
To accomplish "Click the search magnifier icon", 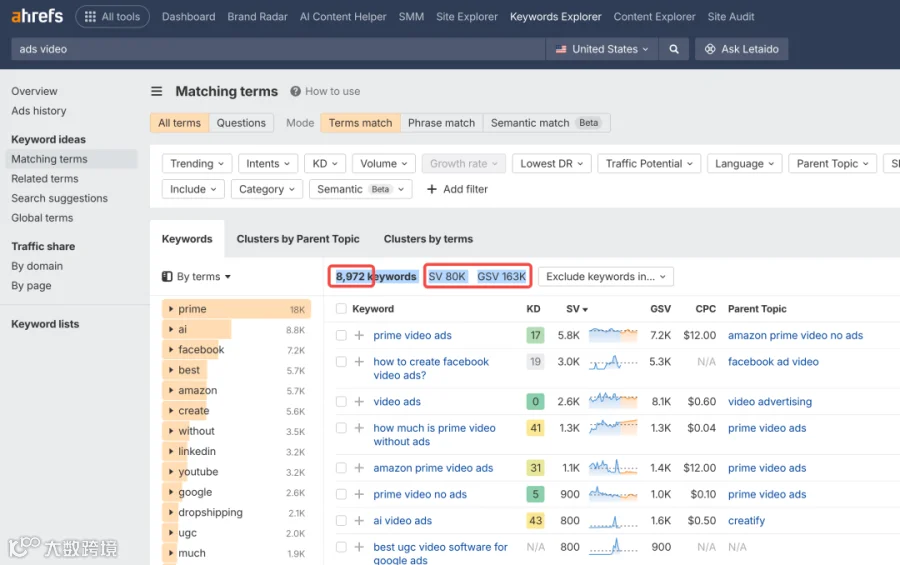I will tap(674, 49).
